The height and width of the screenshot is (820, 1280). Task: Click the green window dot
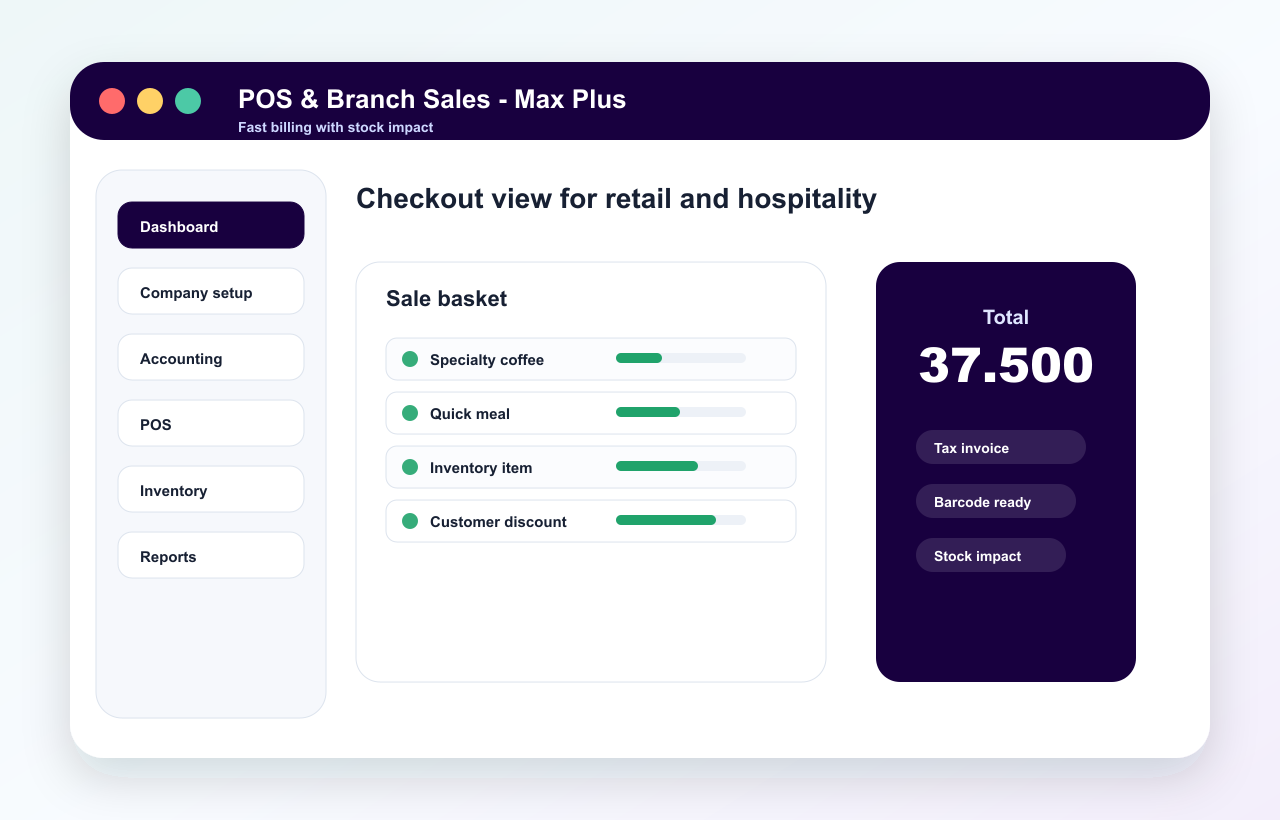coord(188,101)
